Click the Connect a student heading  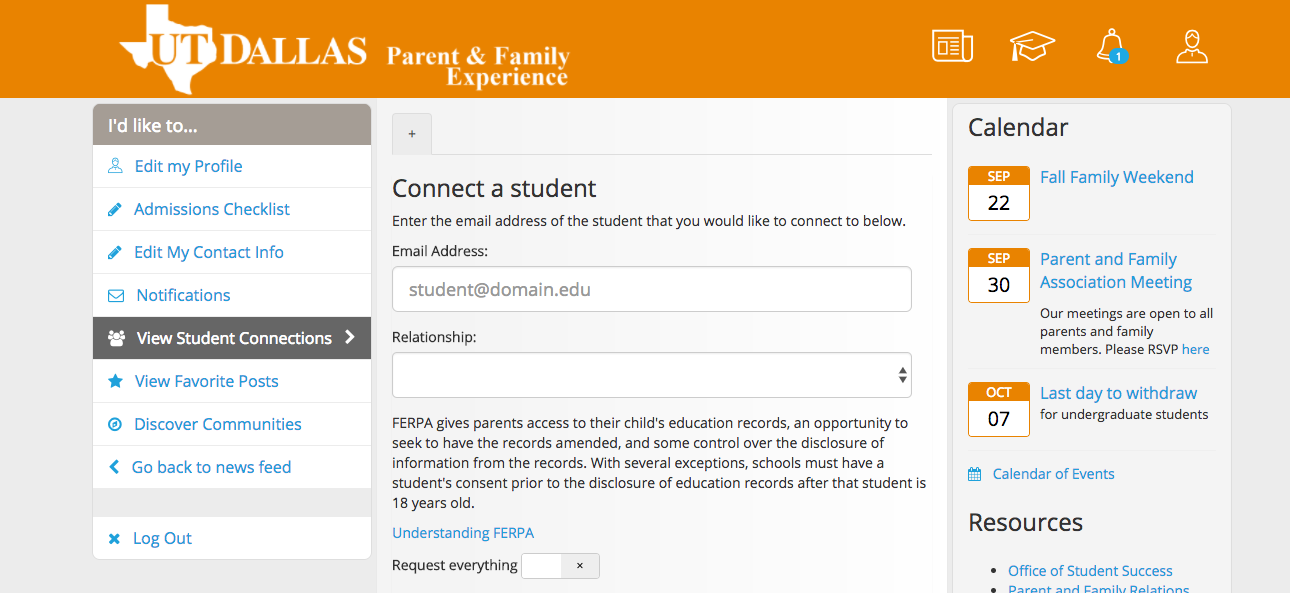click(x=494, y=188)
